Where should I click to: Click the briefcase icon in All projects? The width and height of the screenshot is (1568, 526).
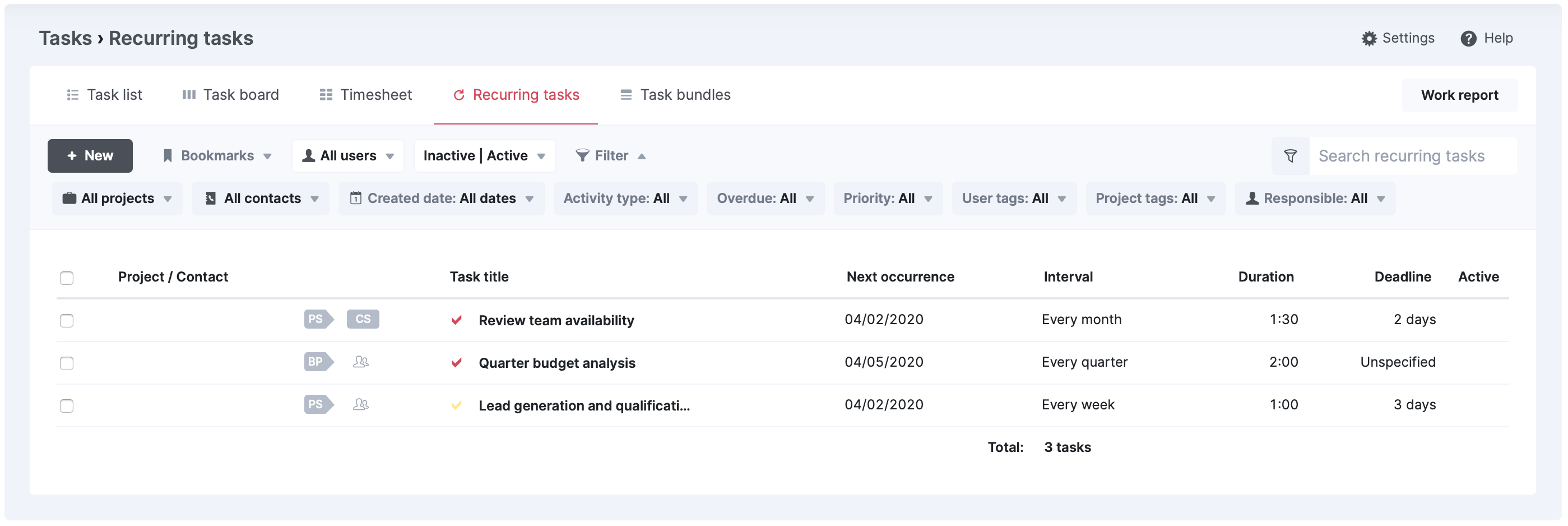69,198
